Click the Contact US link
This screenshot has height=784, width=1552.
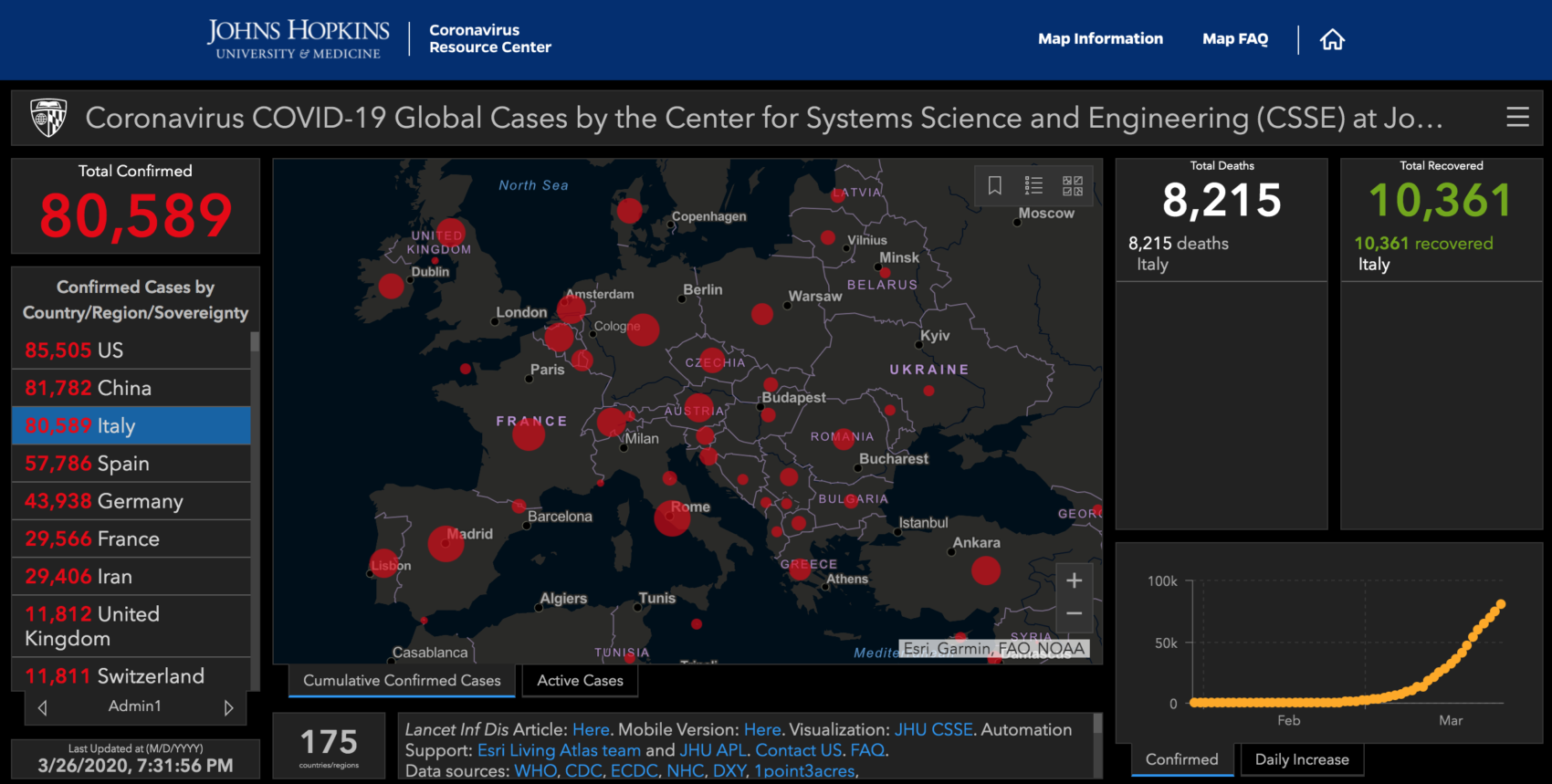[799, 750]
